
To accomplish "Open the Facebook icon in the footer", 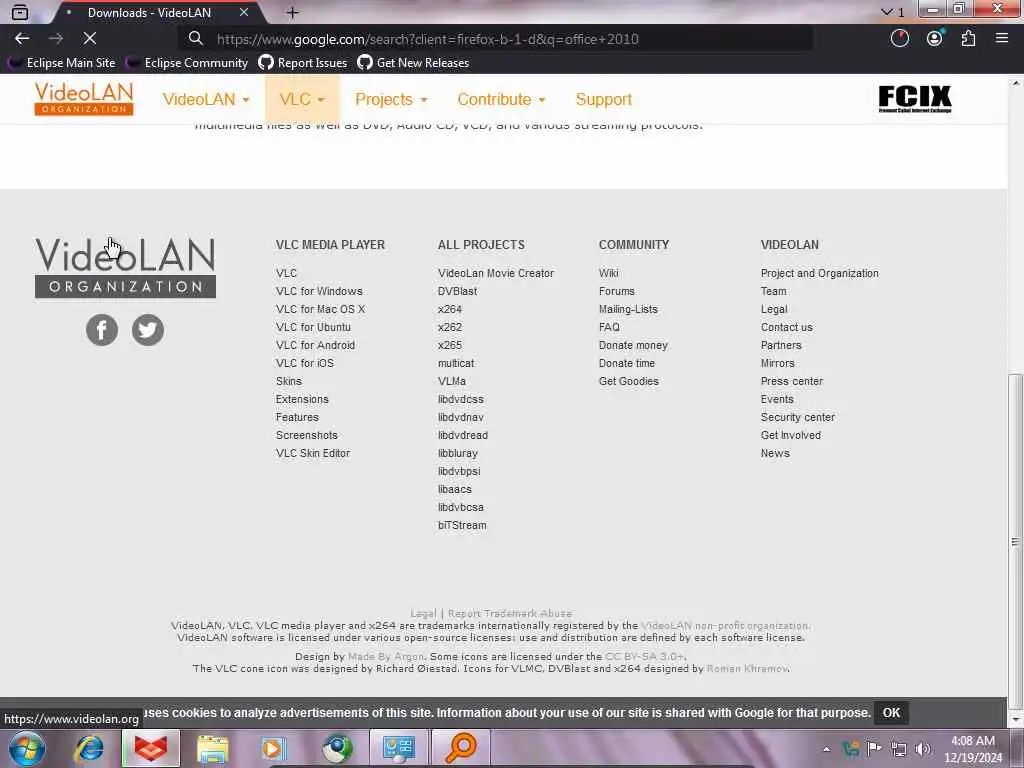I will (102, 330).
